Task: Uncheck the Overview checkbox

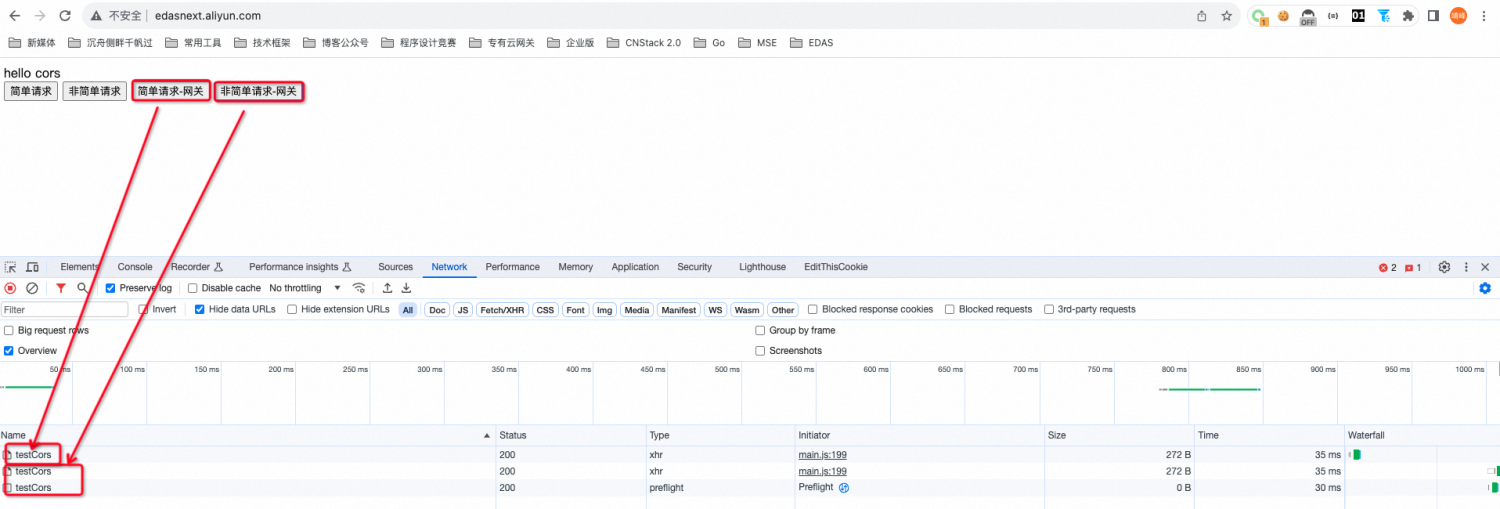Action: [9, 351]
